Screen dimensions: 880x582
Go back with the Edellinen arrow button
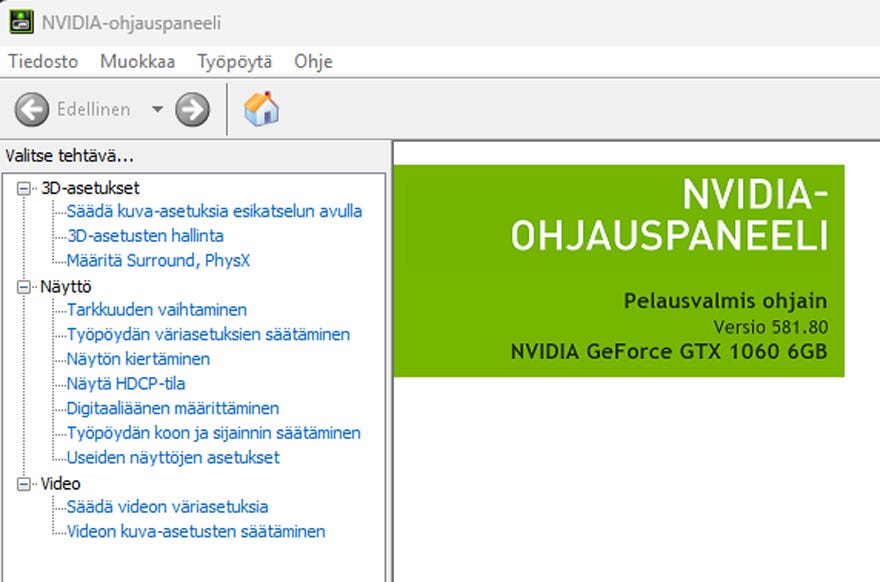31,109
